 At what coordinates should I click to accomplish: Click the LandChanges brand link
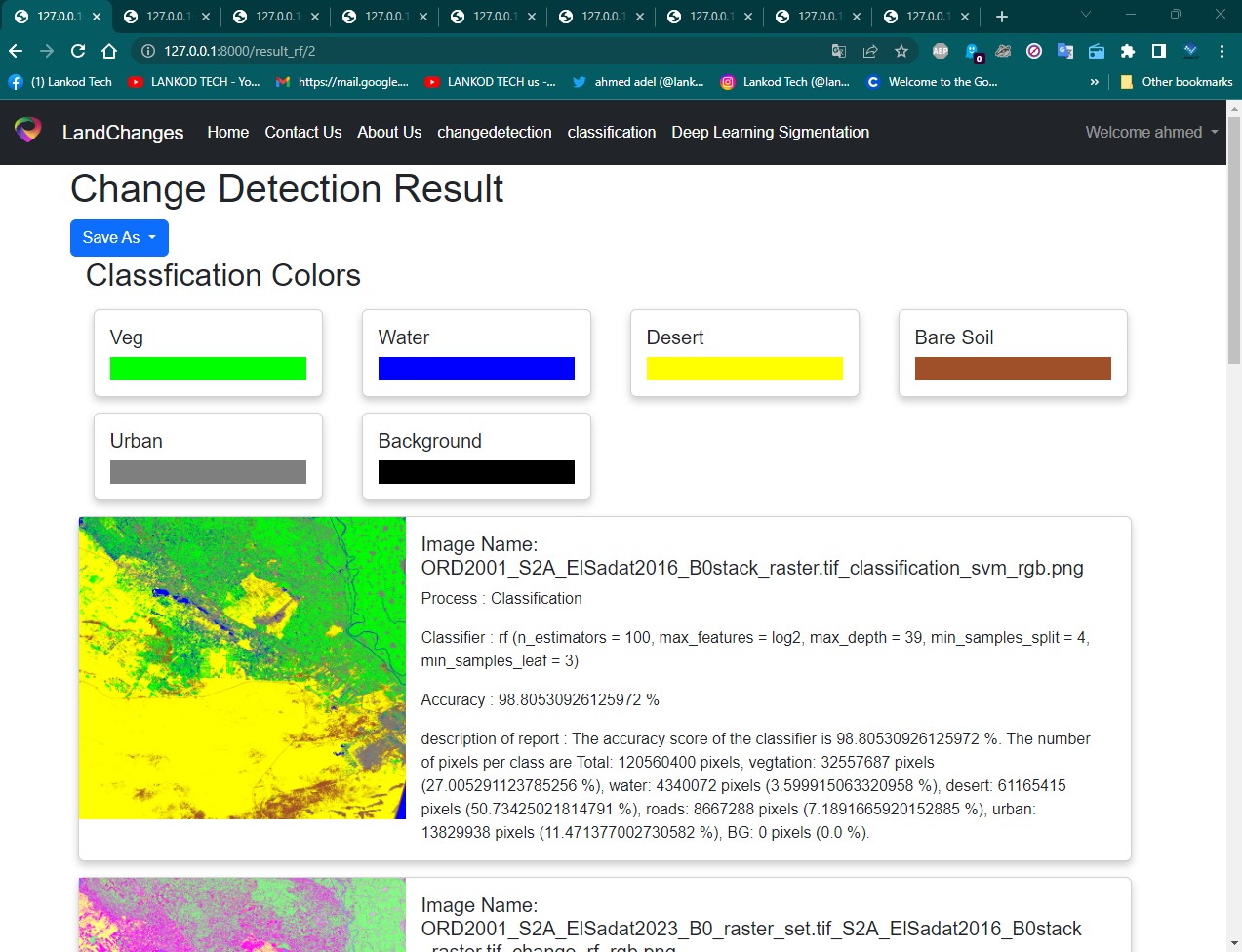pyautogui.click(x=123, y=133)
